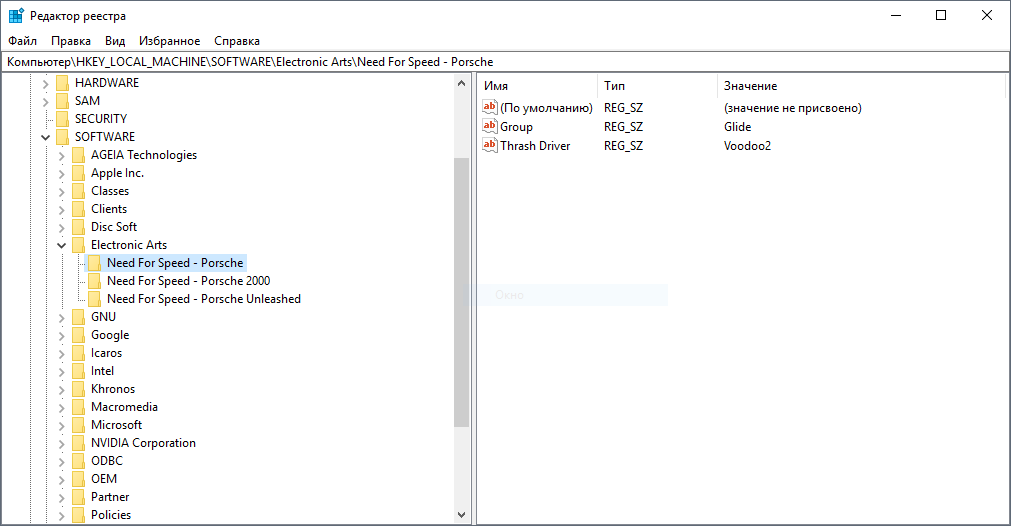1011x526 pixels.
Task: Click the Electronic Arts folder icon
Action: [79, 245]
